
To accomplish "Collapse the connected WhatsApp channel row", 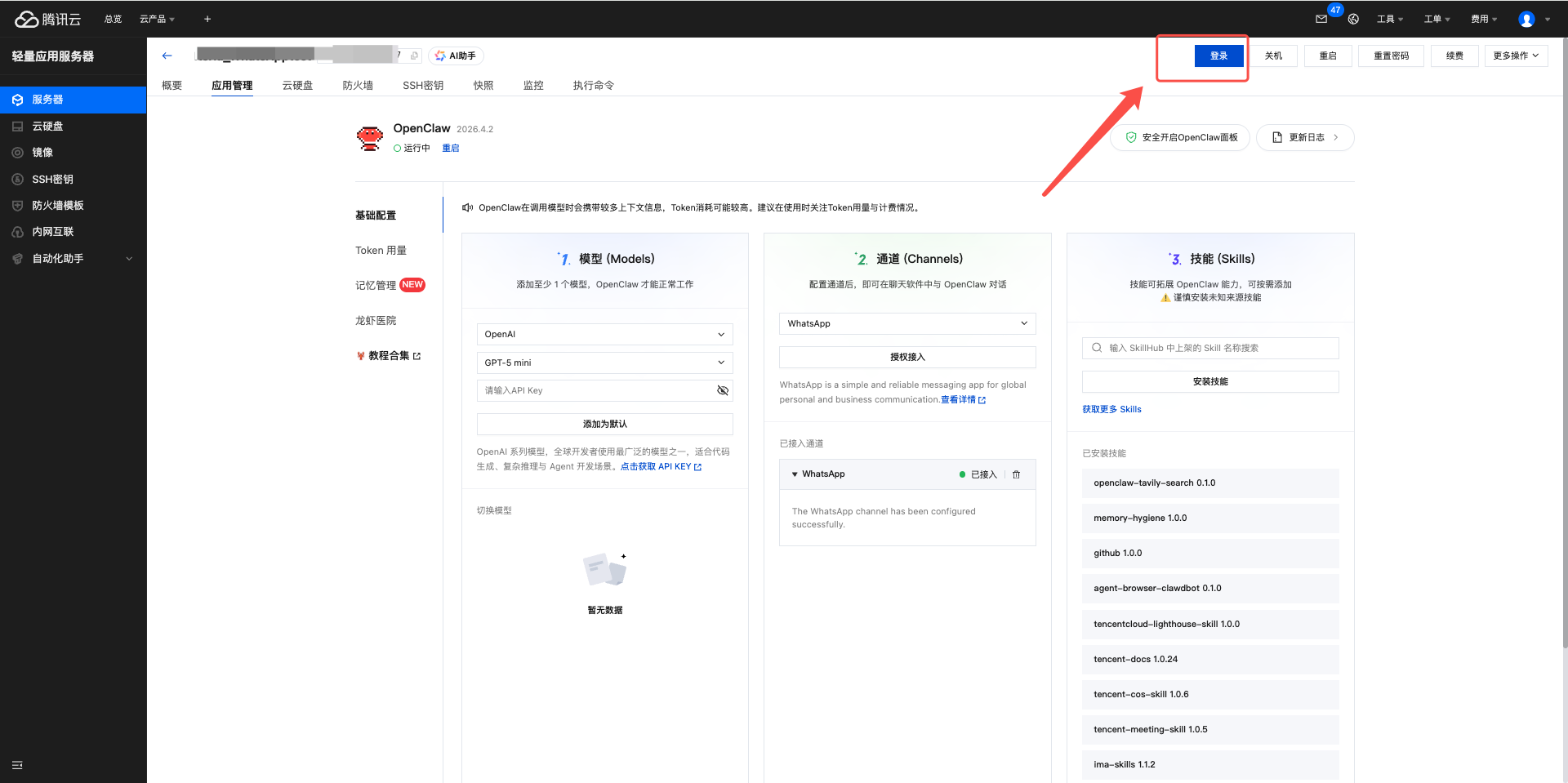I will pyautogui.click(x=795, y=474).
